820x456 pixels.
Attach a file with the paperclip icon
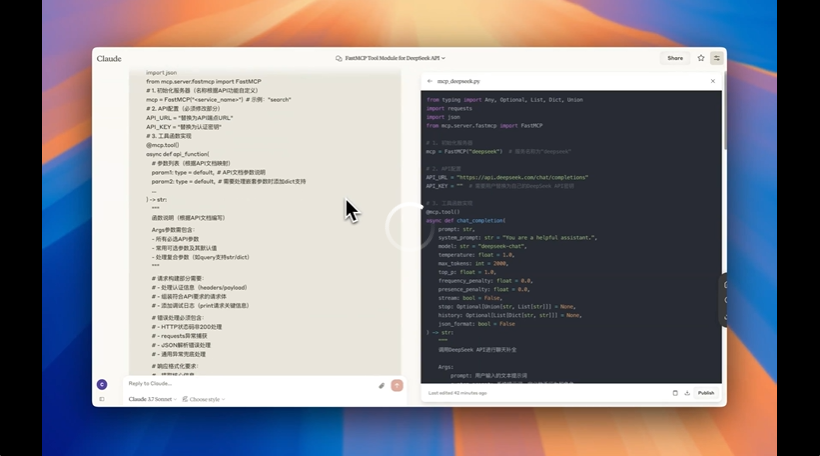click(x=381, y=386)
